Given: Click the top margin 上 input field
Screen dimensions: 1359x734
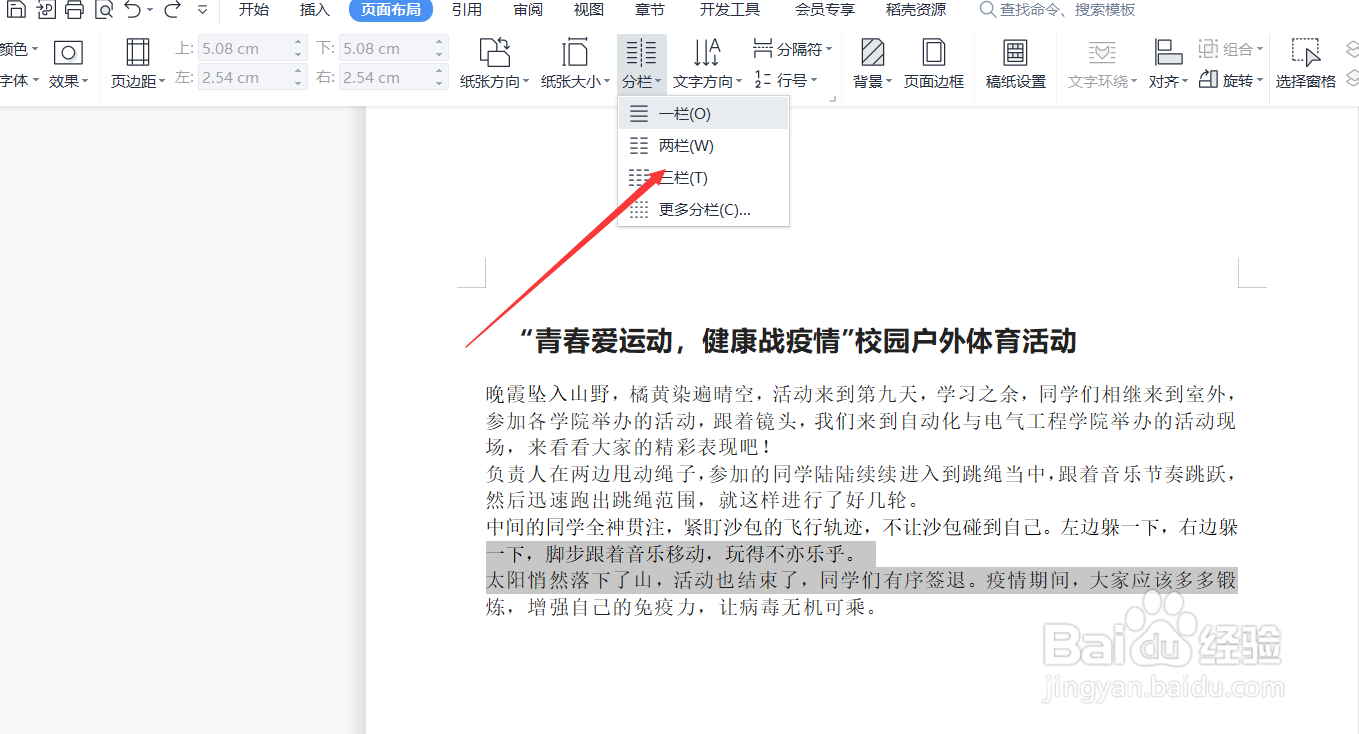Looking at the screenshot, I should click(x=252, y=48).
